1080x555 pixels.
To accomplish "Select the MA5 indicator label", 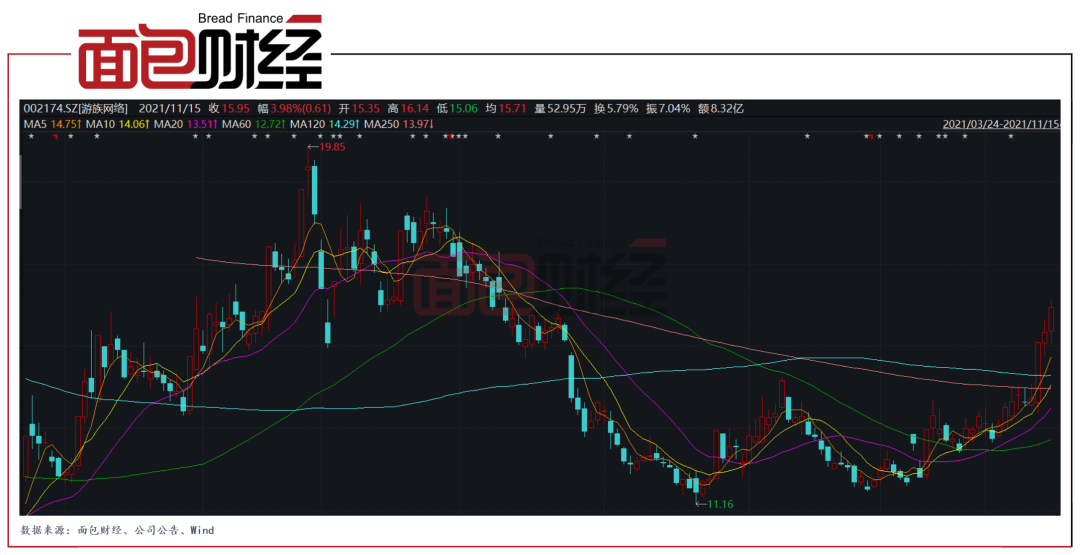I will pos(34,125).
